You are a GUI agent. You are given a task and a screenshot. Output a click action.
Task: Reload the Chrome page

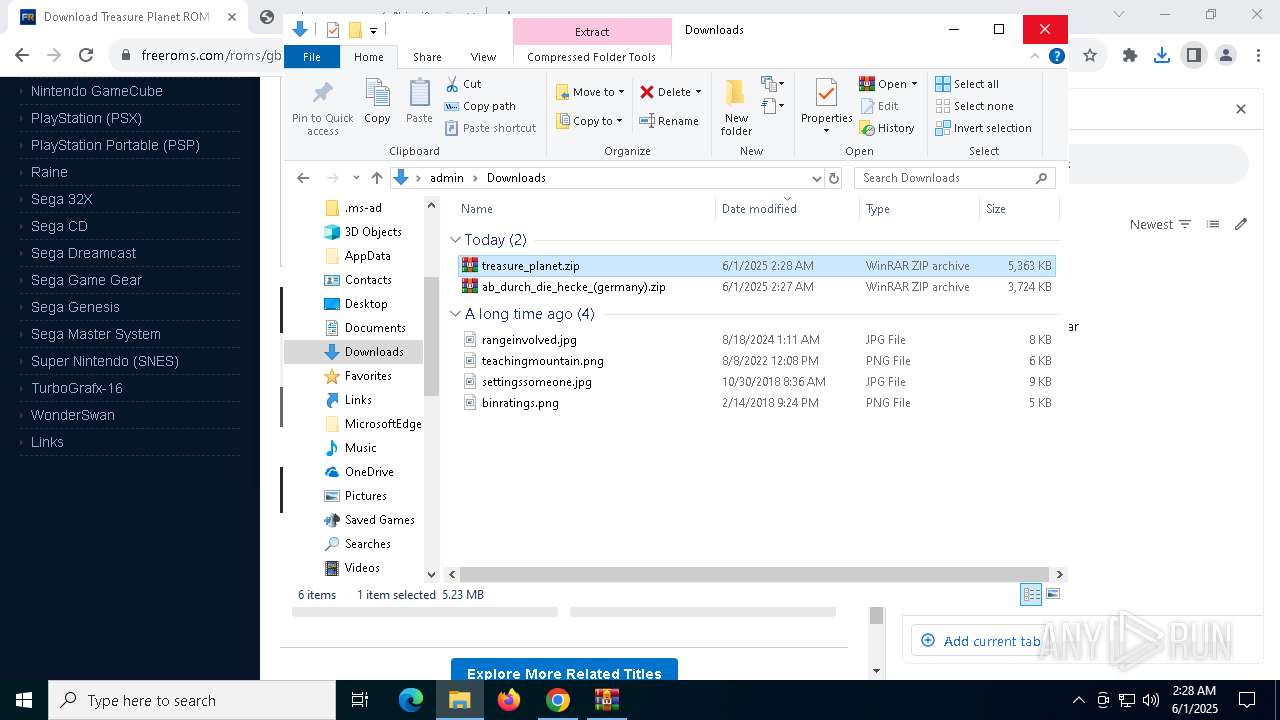tap(86, 55)
